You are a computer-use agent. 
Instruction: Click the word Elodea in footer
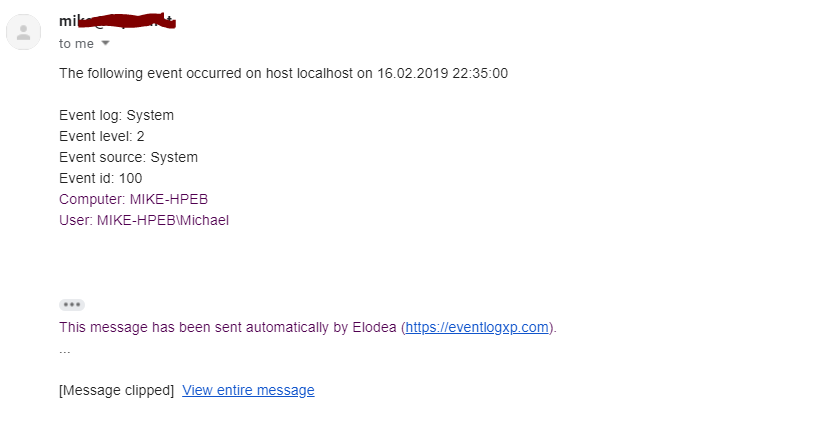[374, 327]
